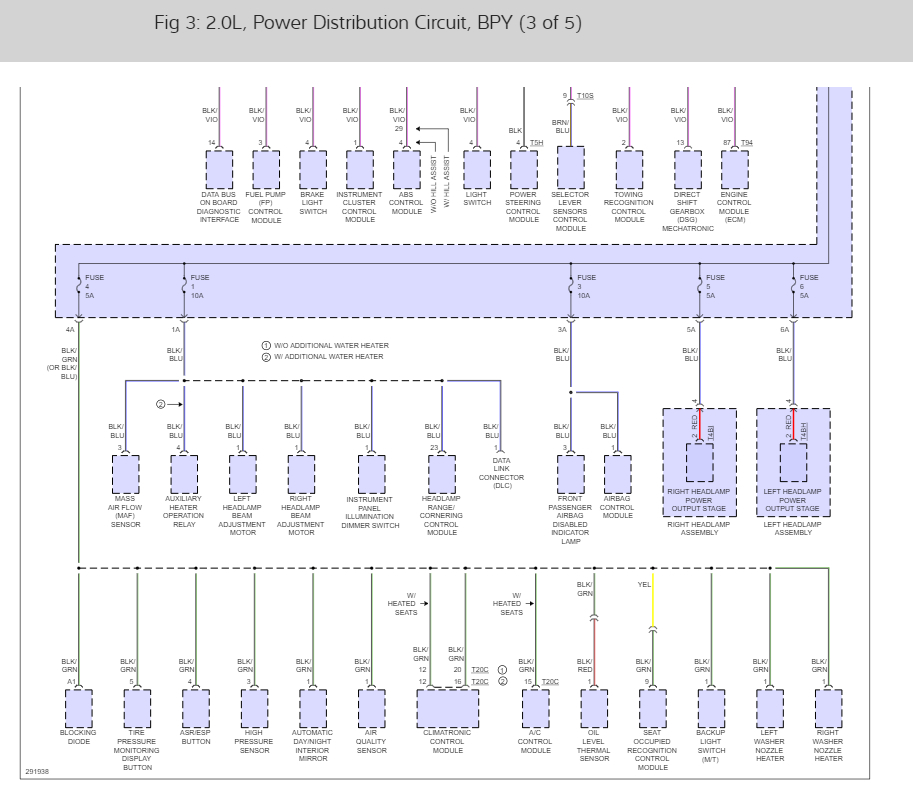The image size is (913, 803).
Task: Select the 'DATA BUS ON BOARD DIAGNOSTIC INTERFACE' label
Action: tap(218, 207)
